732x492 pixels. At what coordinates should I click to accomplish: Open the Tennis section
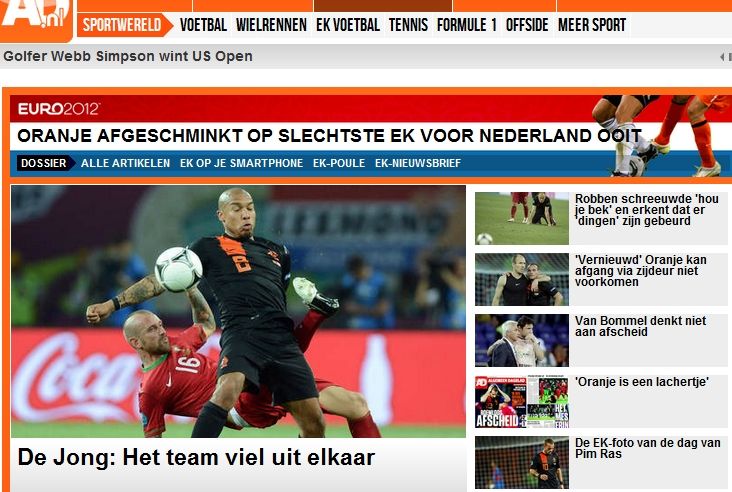[408, 25]
